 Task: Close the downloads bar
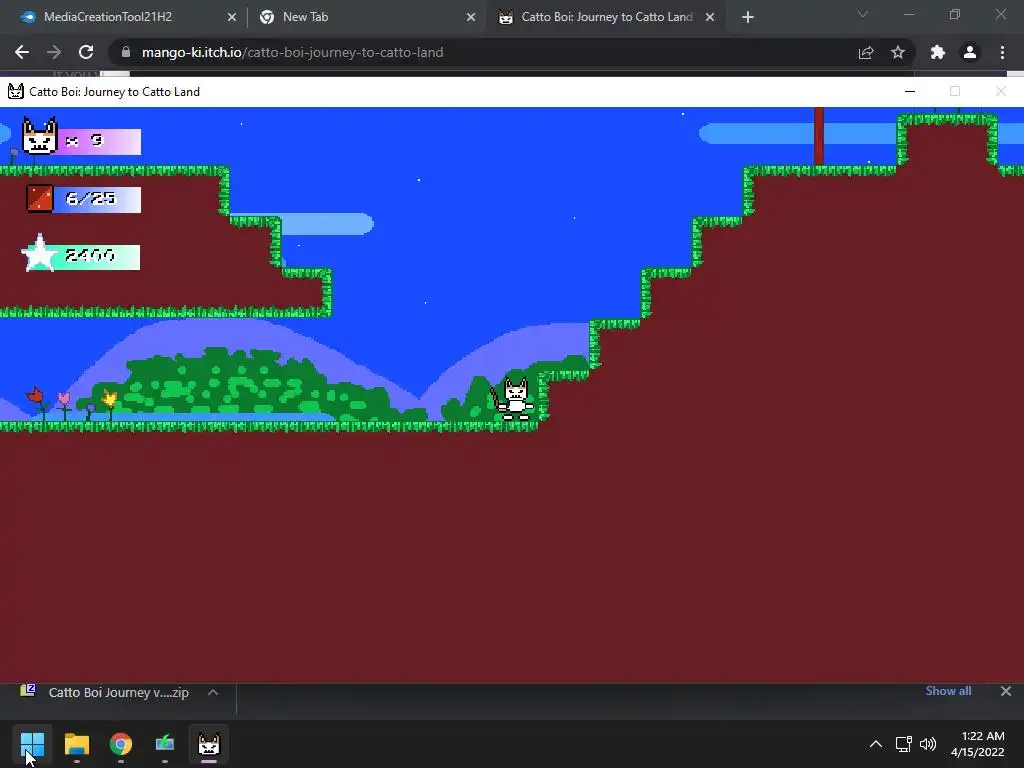coord(1006,691)
